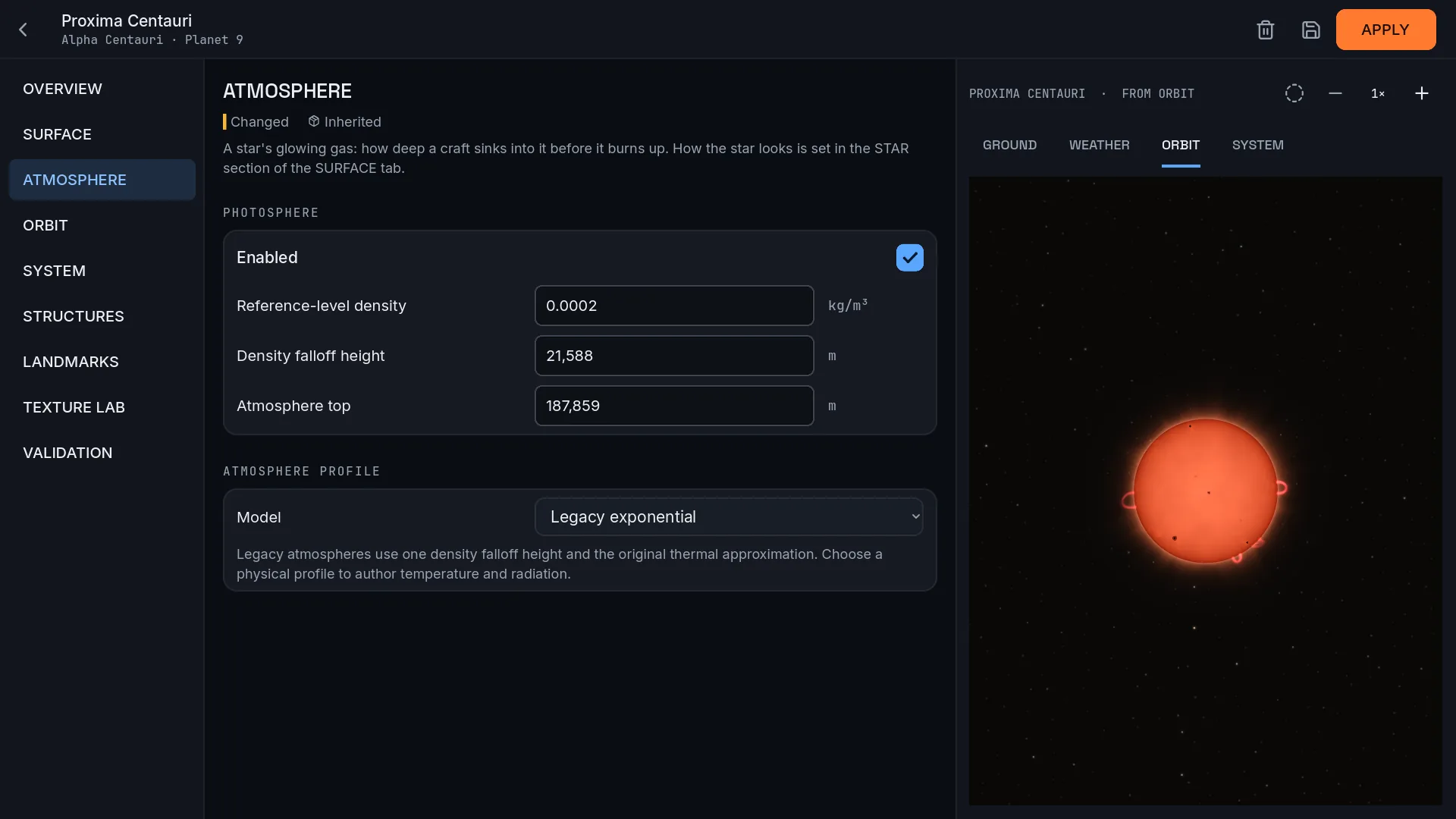Select ATMOSPHERE in the sidebar

tap(102, 180)
